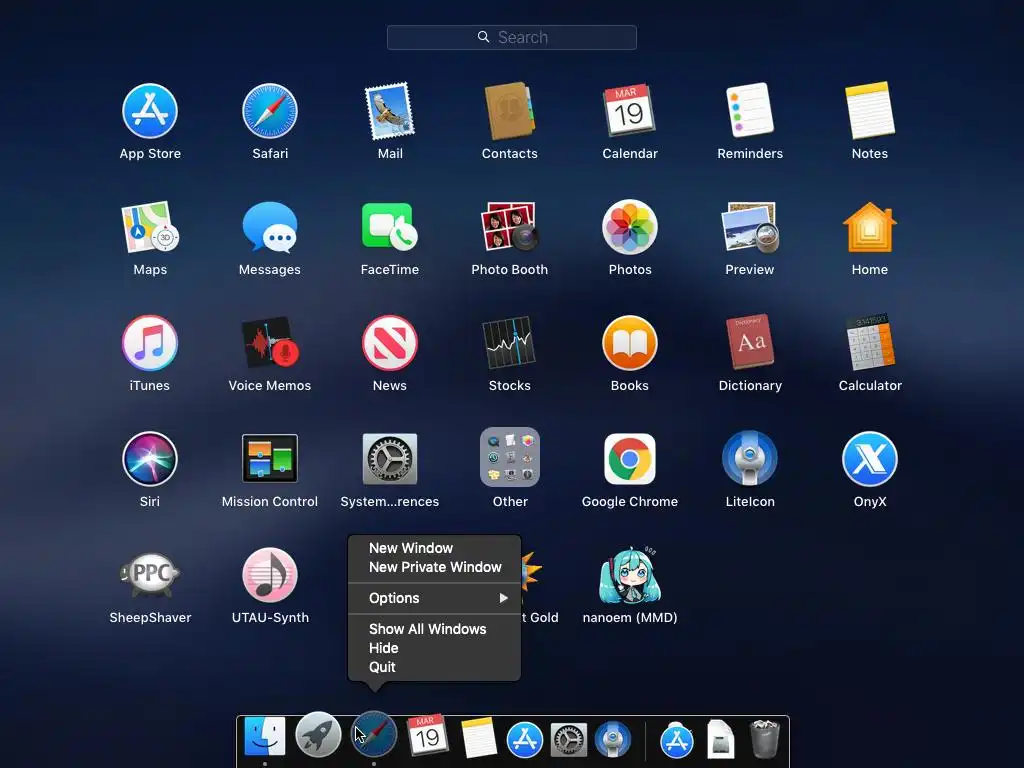Viewport: 1024px width, 768px height.
Task: Open Calendar from the Launchpad grid
Action: pyautogui.click(x=630, y=110)
